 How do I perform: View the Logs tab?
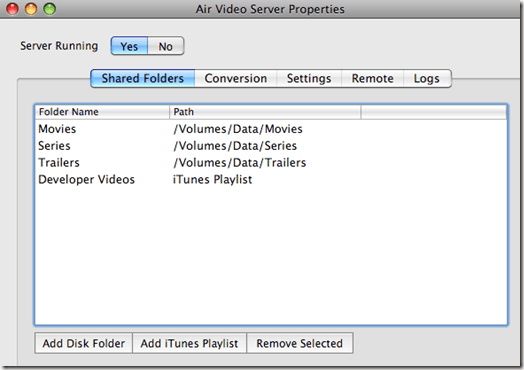click(x=427, y=79)
